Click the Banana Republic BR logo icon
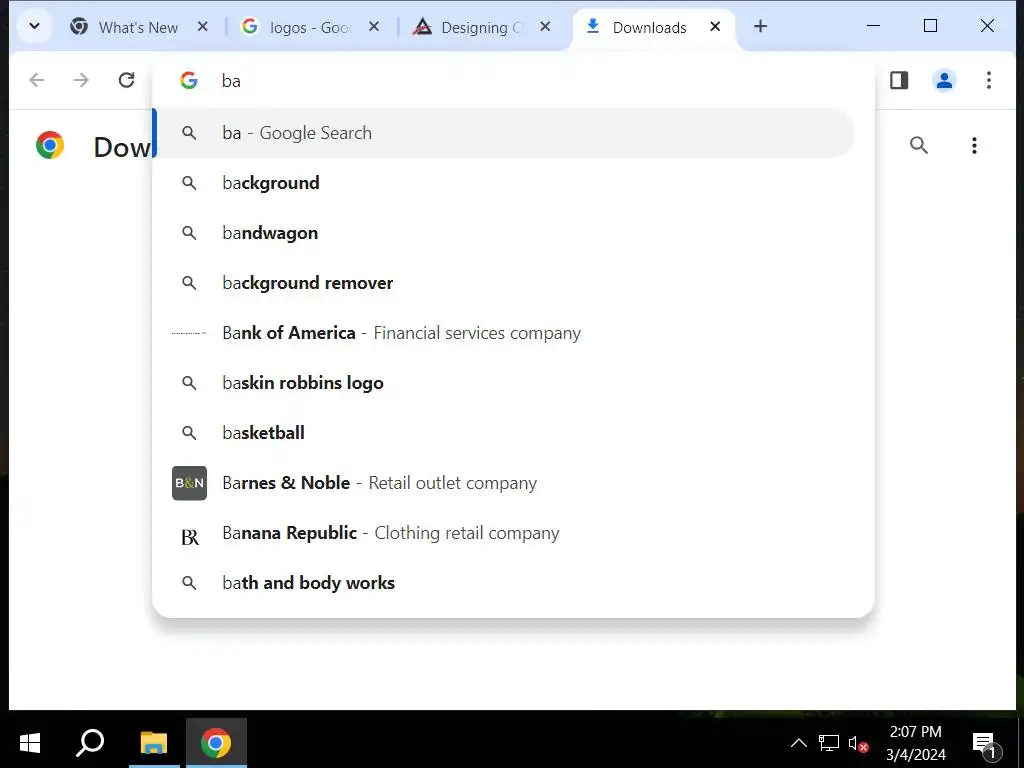The image size is (1024, 768). [x=189, y=537]
